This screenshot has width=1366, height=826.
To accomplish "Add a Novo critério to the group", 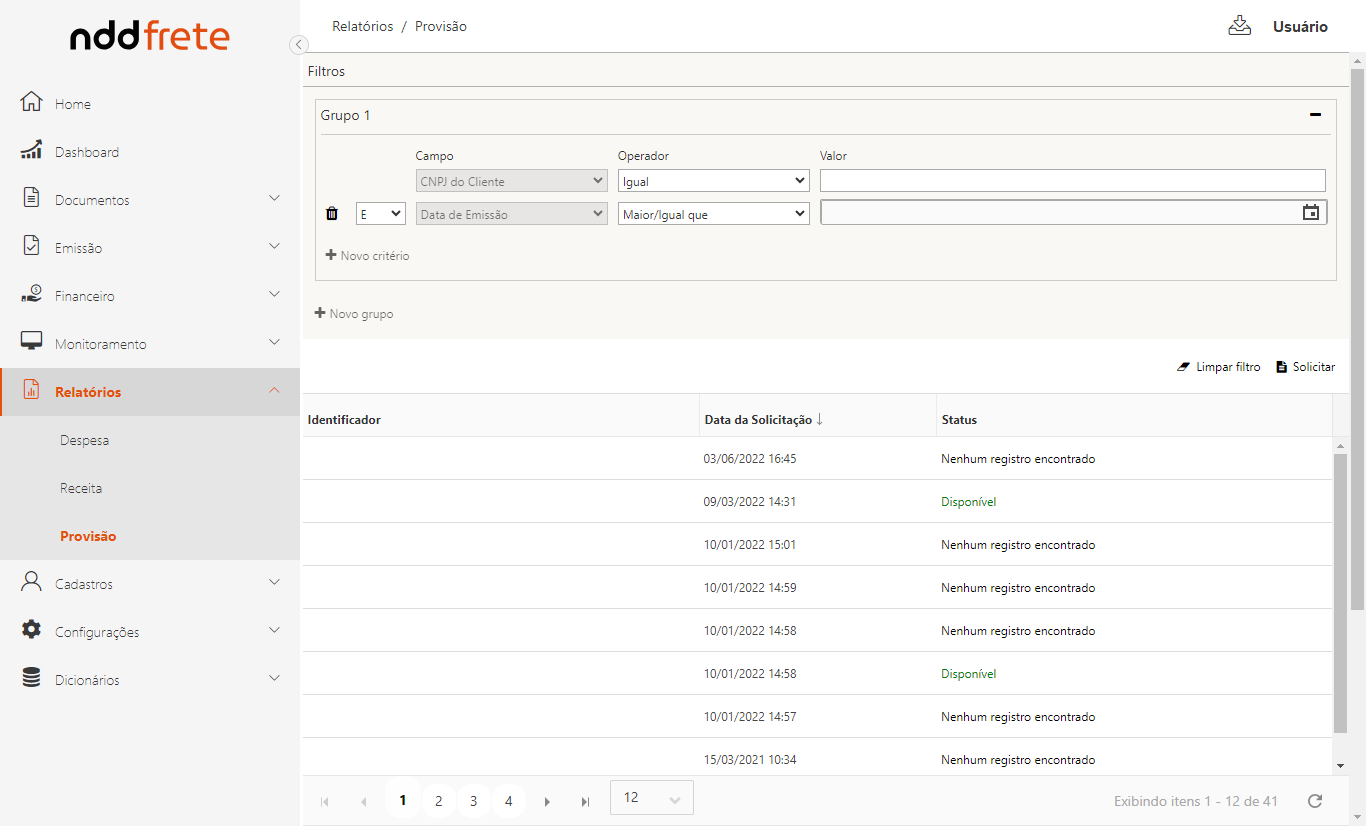I will [x=367, y=256].
